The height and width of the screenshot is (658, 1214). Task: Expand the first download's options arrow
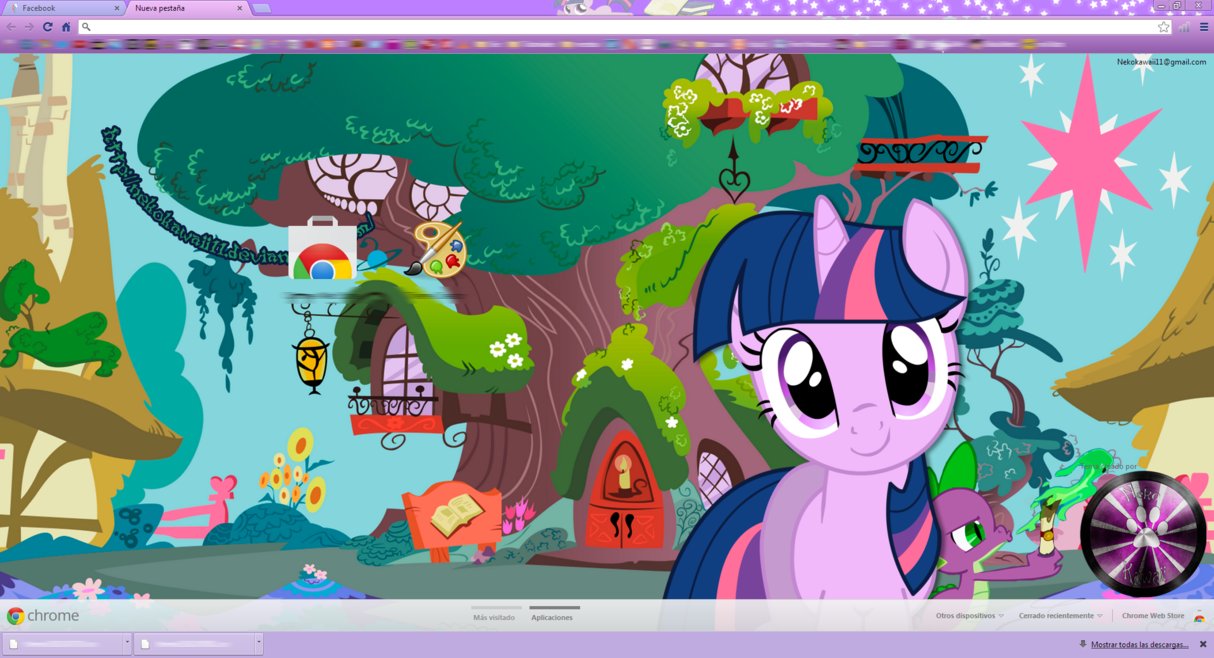tap(127, 644)
